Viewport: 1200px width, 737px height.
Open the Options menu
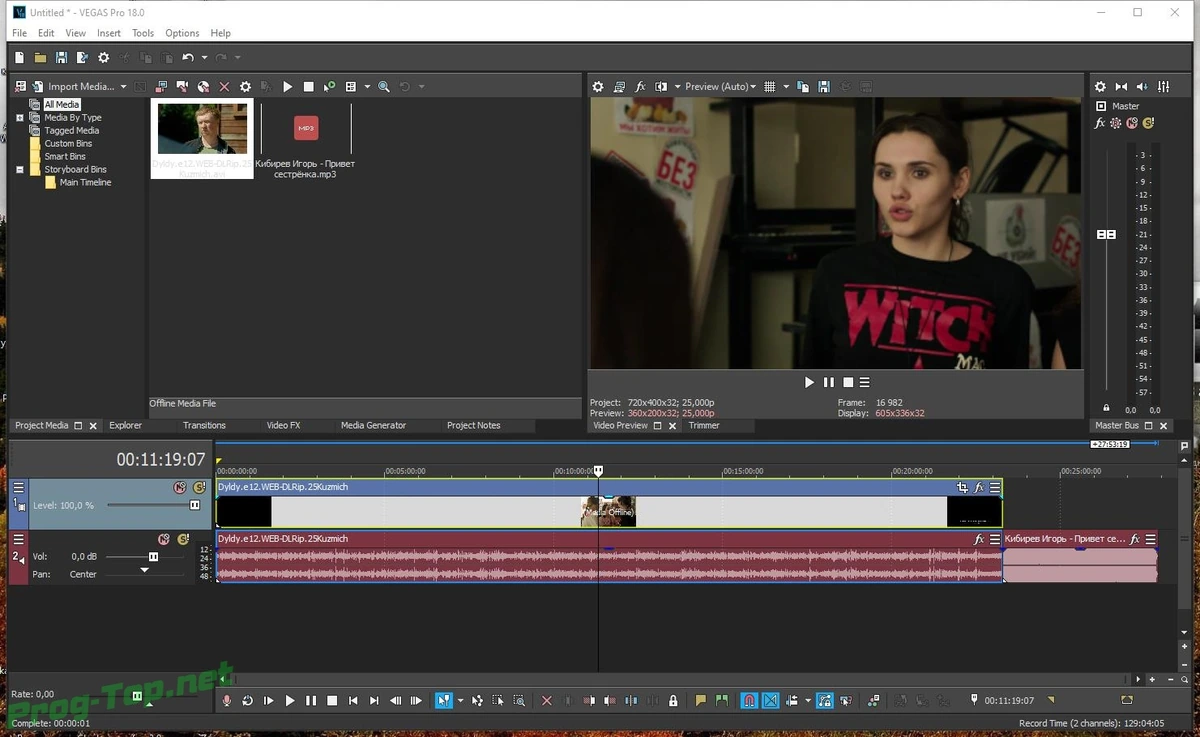click(182, 33)
